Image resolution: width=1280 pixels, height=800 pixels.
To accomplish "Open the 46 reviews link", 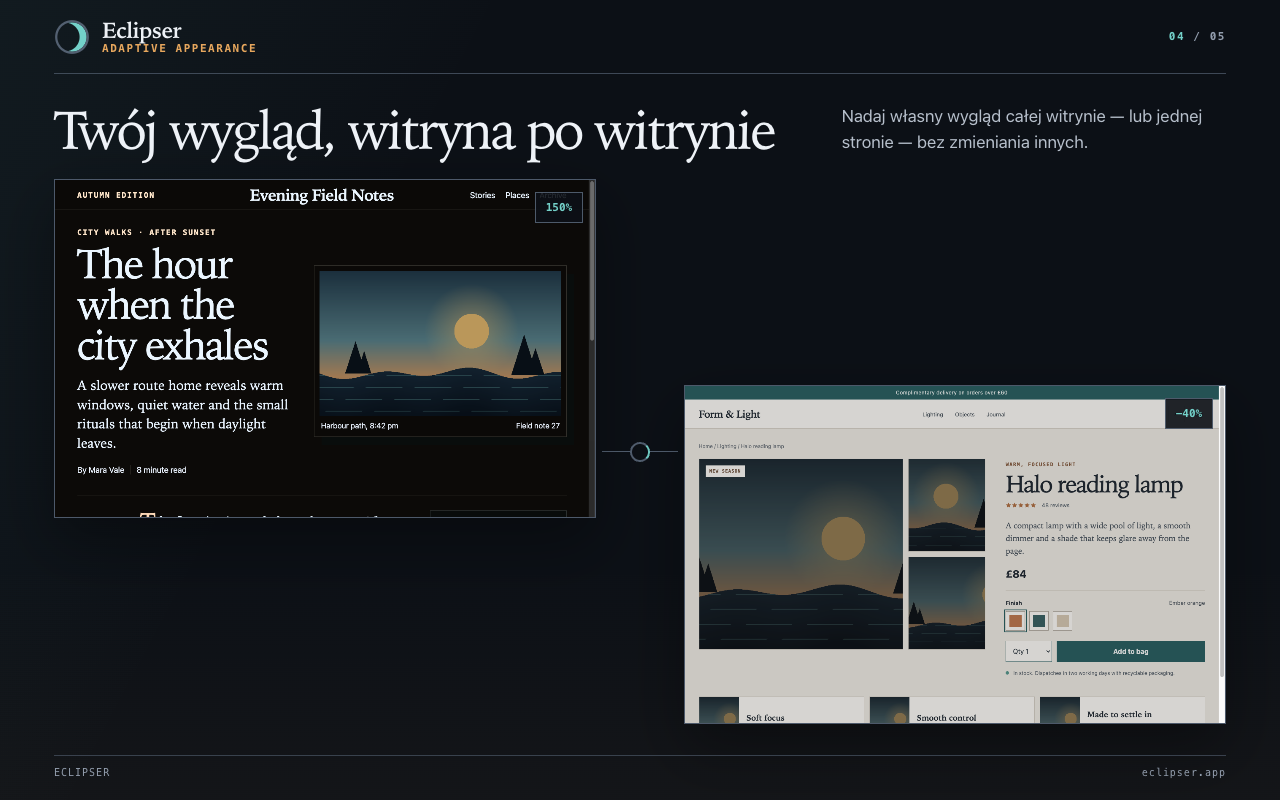I will coord(1055,505).
